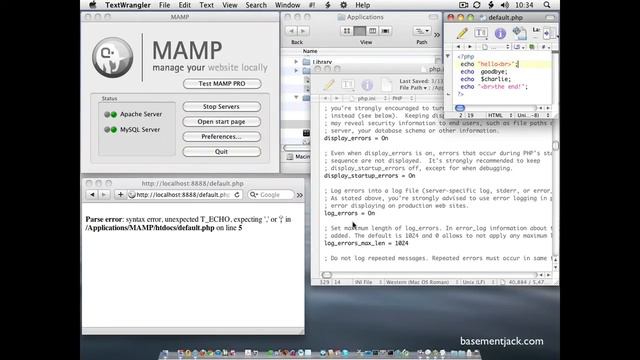Click Finder back arrow button

coord(291,31)
